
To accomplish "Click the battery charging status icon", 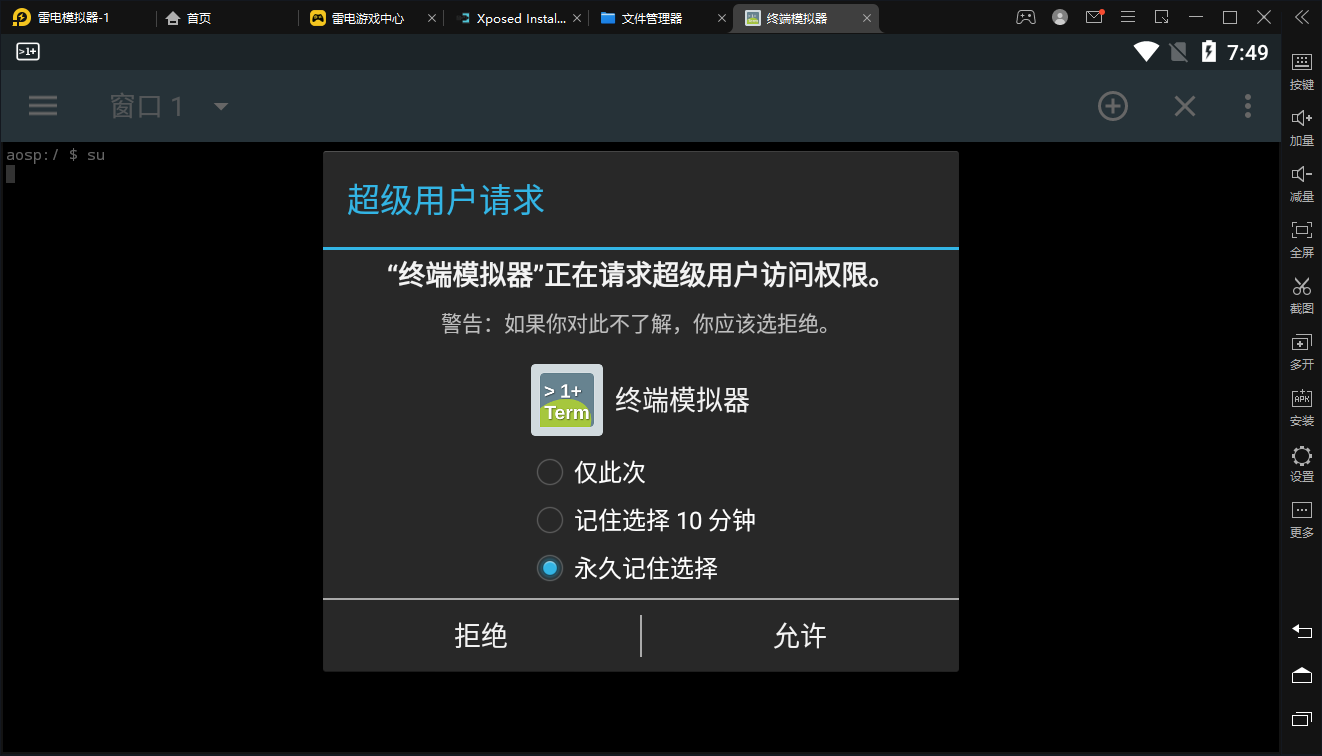I will (x=1208, y=52).
